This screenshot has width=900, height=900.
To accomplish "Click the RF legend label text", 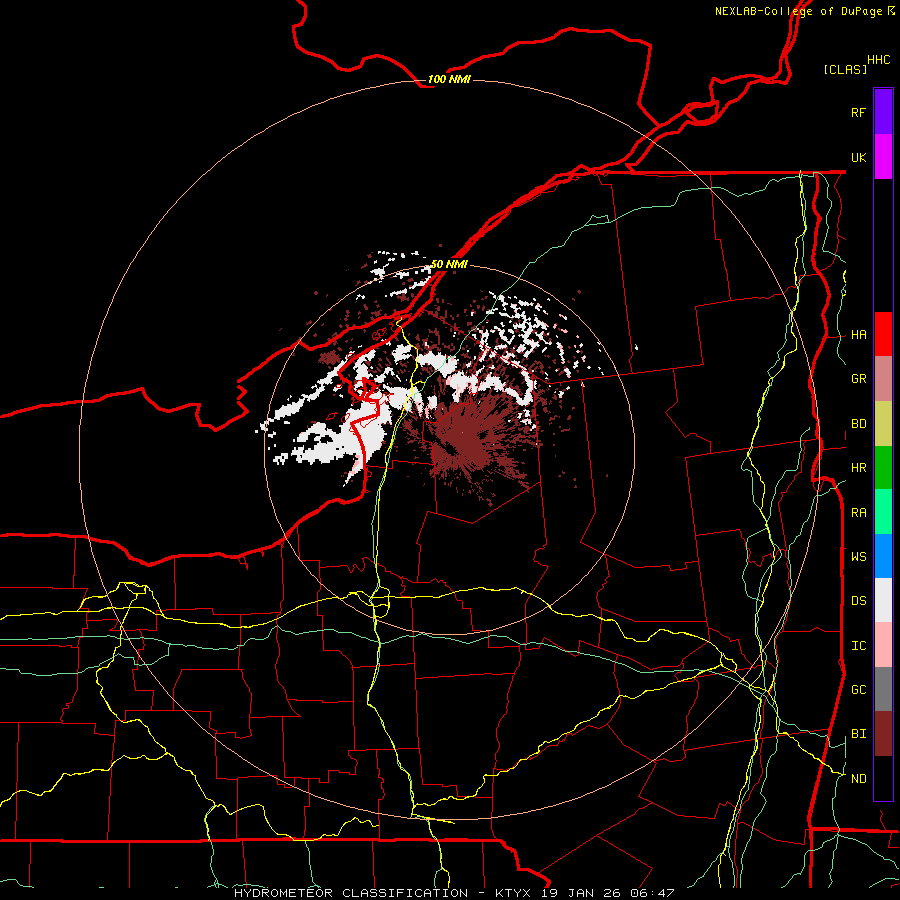I will coord(859,112).
